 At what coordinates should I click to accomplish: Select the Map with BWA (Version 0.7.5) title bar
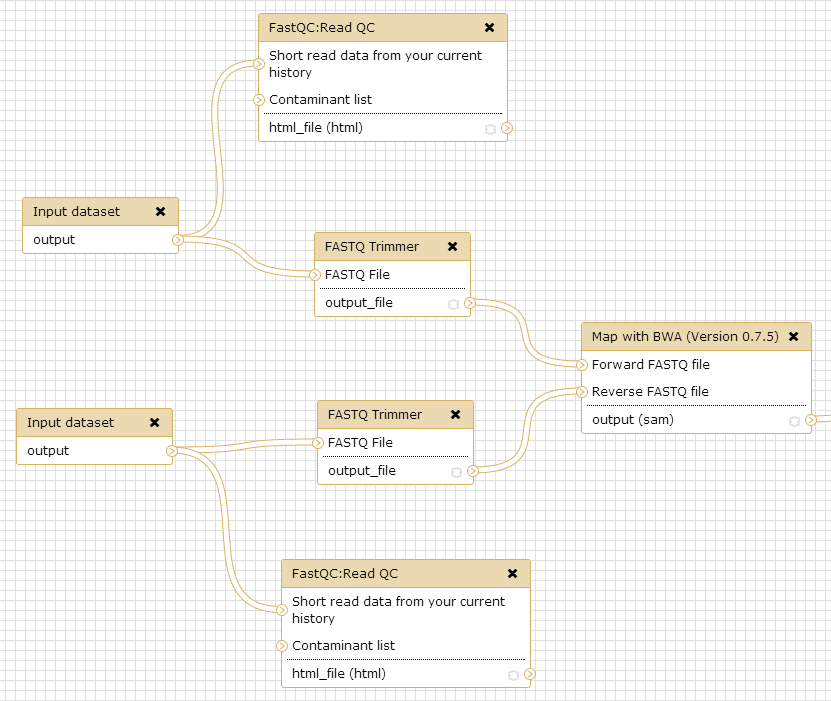point(696,336)
